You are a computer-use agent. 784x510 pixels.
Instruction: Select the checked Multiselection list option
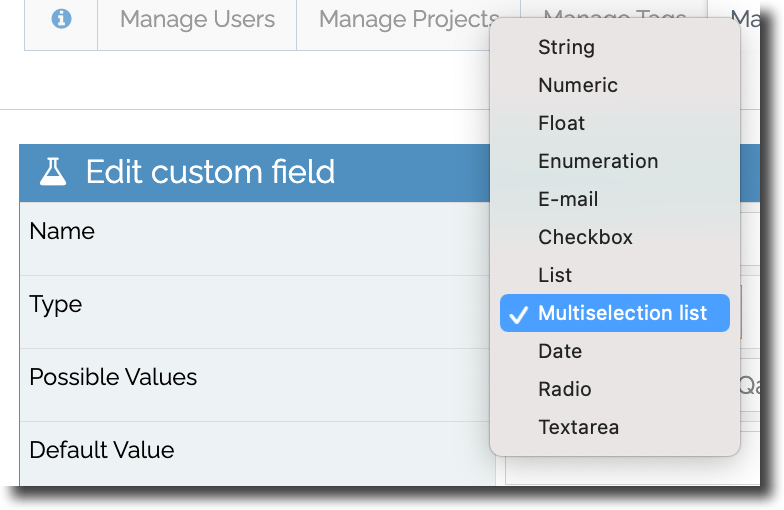[622, 313]
